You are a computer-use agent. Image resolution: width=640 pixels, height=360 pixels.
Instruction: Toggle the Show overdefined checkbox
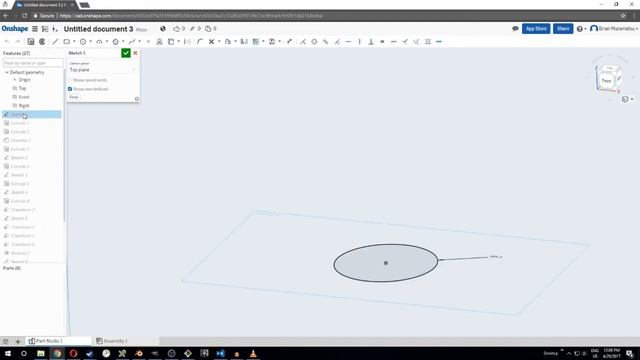70,89
